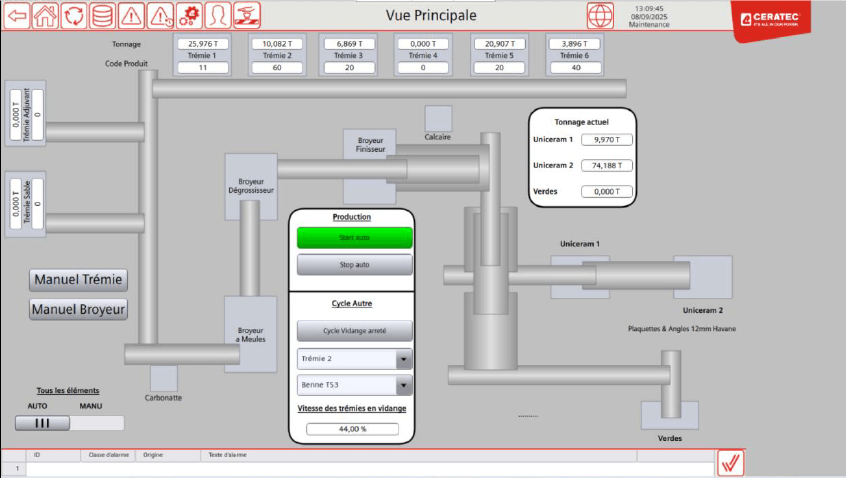Click the globe language icon
This screenshot has height=478, width=846.
[600, 15]
